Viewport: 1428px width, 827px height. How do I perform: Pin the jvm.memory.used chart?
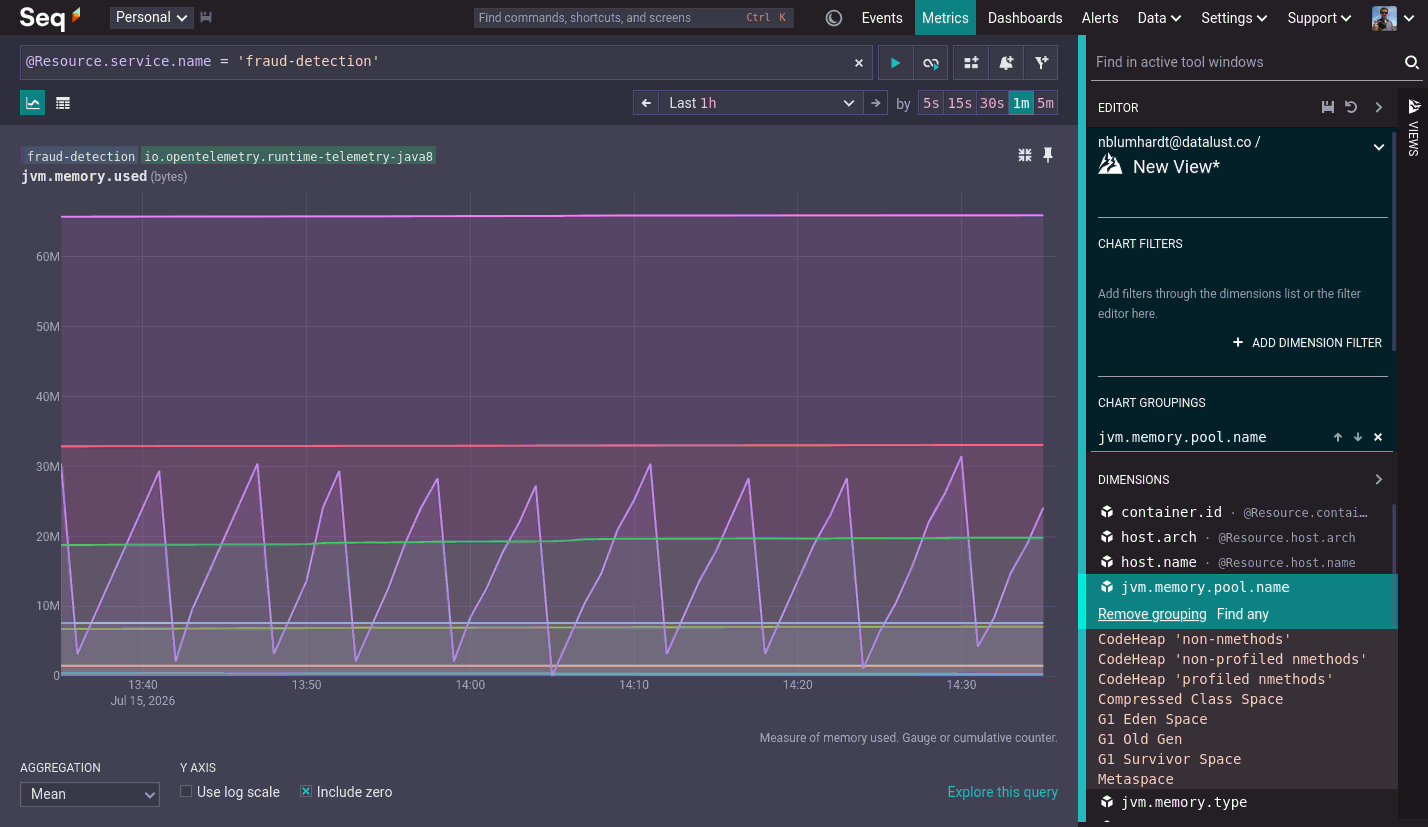(x=1048, y=155)
